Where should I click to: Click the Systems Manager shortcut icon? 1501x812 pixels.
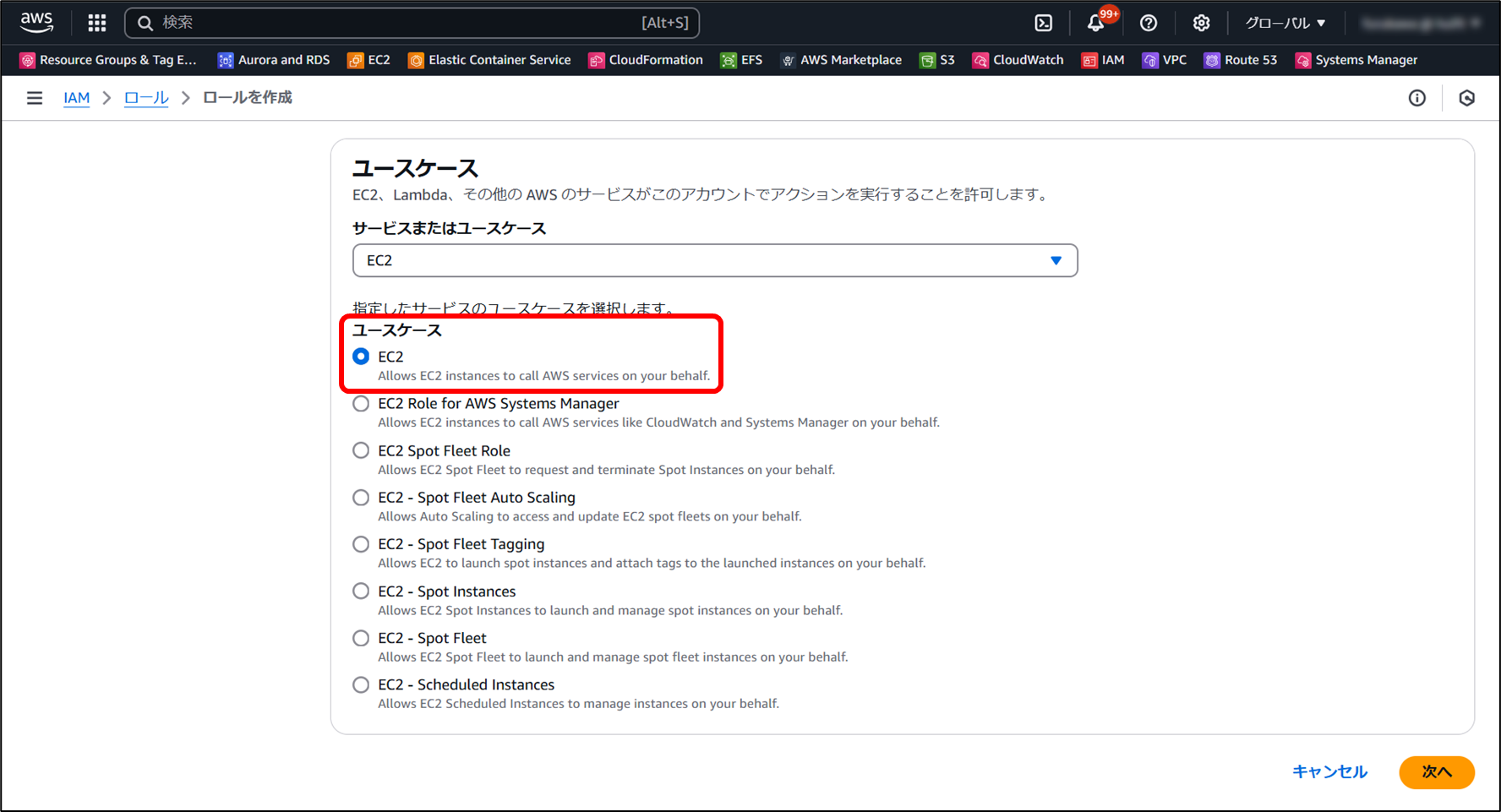1303,60
